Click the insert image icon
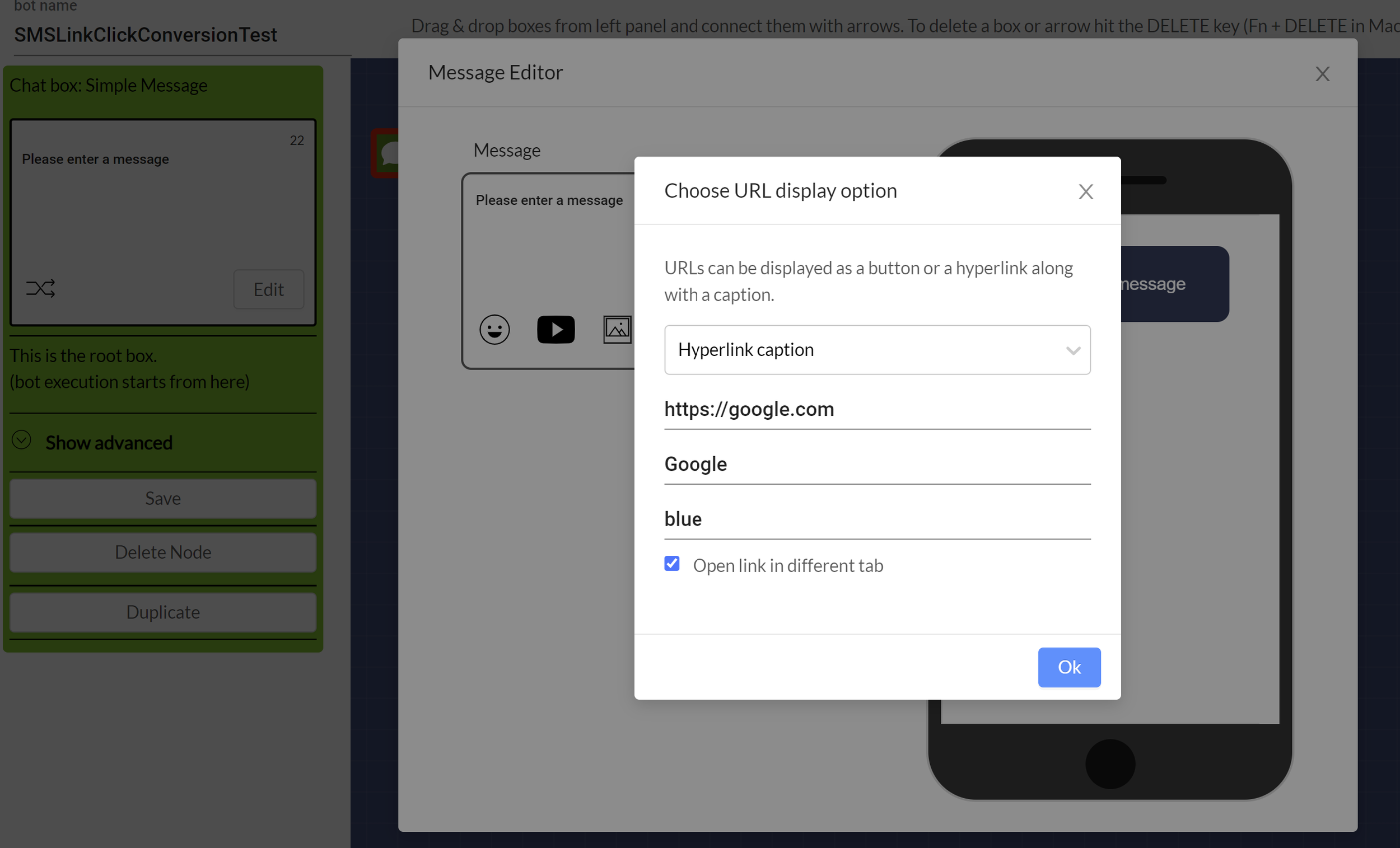This screenshot has width=1400, height=848. coord(617,330)
